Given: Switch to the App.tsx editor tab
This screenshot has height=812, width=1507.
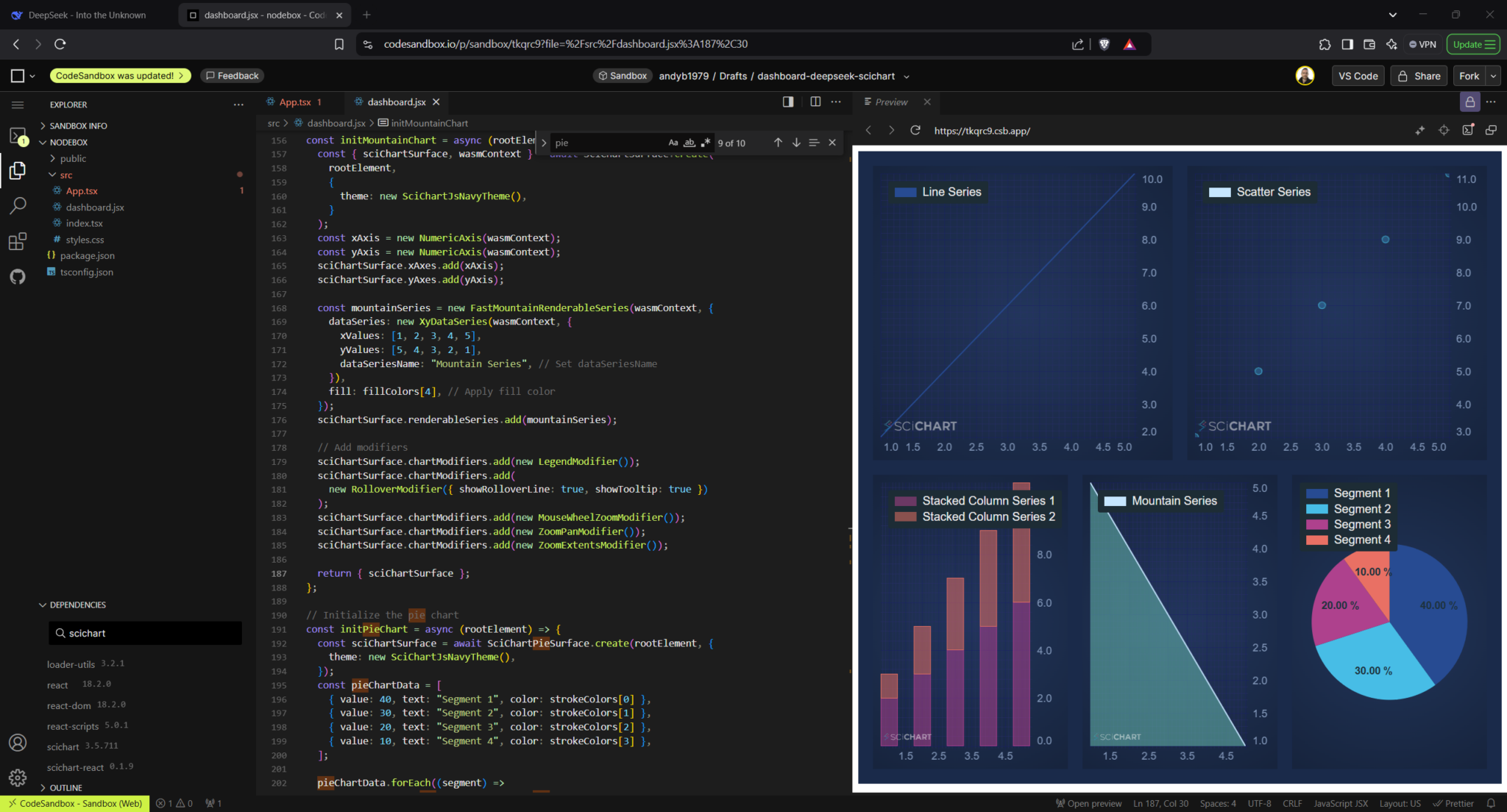Looking at the screenshot, I should pos(295,102).
